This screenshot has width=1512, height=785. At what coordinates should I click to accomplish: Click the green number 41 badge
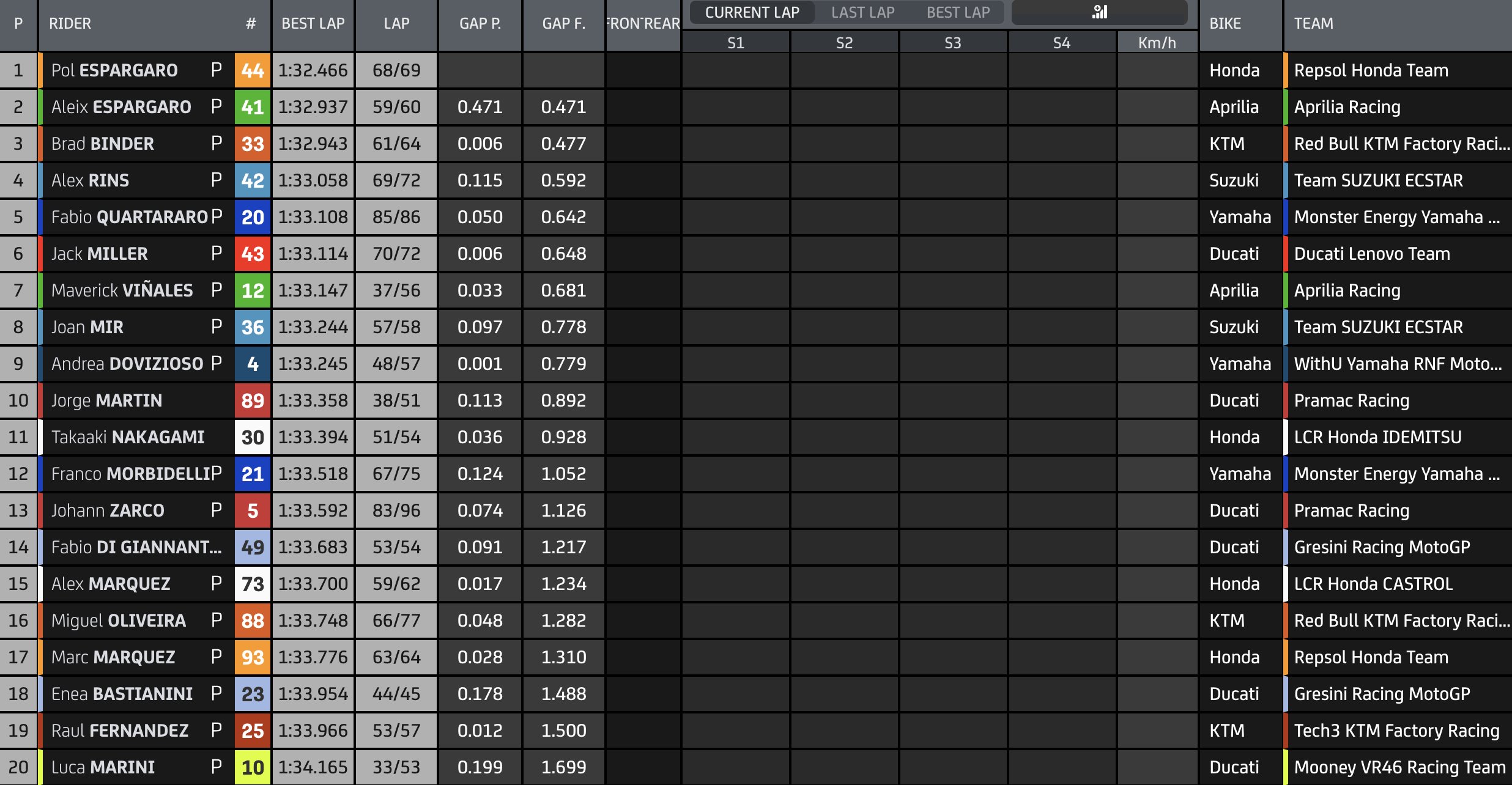pyautogui.click(x=253, y=107)
